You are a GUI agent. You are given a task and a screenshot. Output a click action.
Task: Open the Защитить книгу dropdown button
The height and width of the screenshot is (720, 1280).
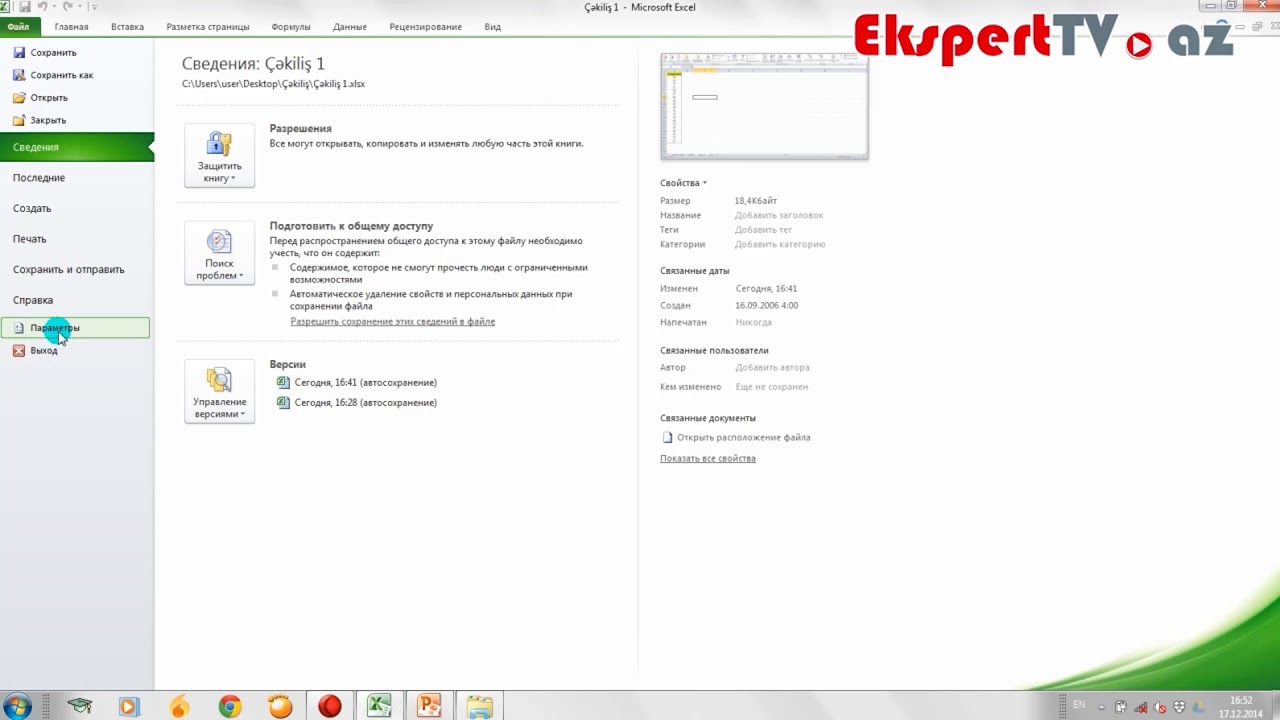220,156
